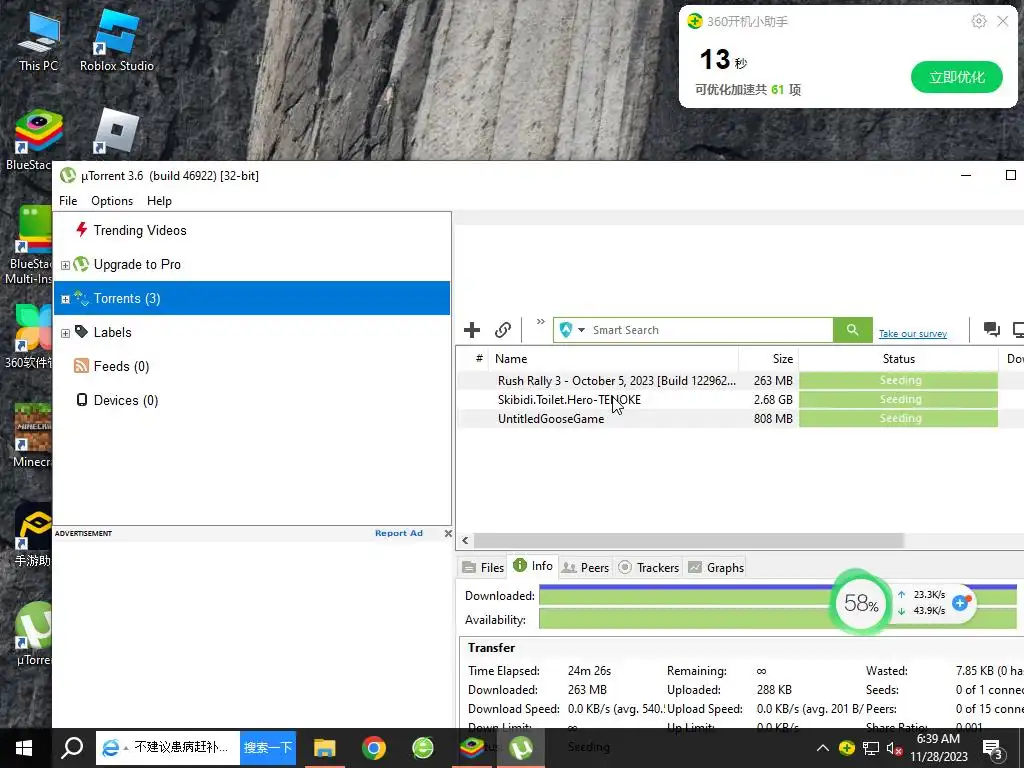Click the Devices phone icon
Image resolution: width=1024 pixels, height=768 pixels.
(82, 400)
